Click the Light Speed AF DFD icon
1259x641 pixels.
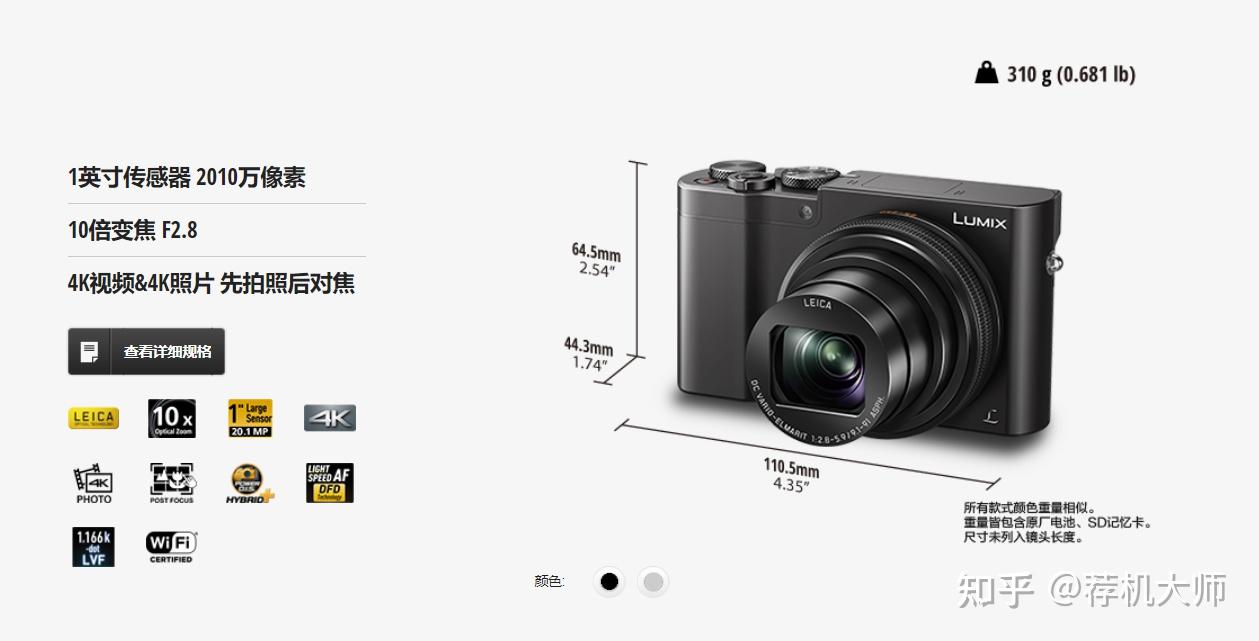point(330,483)
